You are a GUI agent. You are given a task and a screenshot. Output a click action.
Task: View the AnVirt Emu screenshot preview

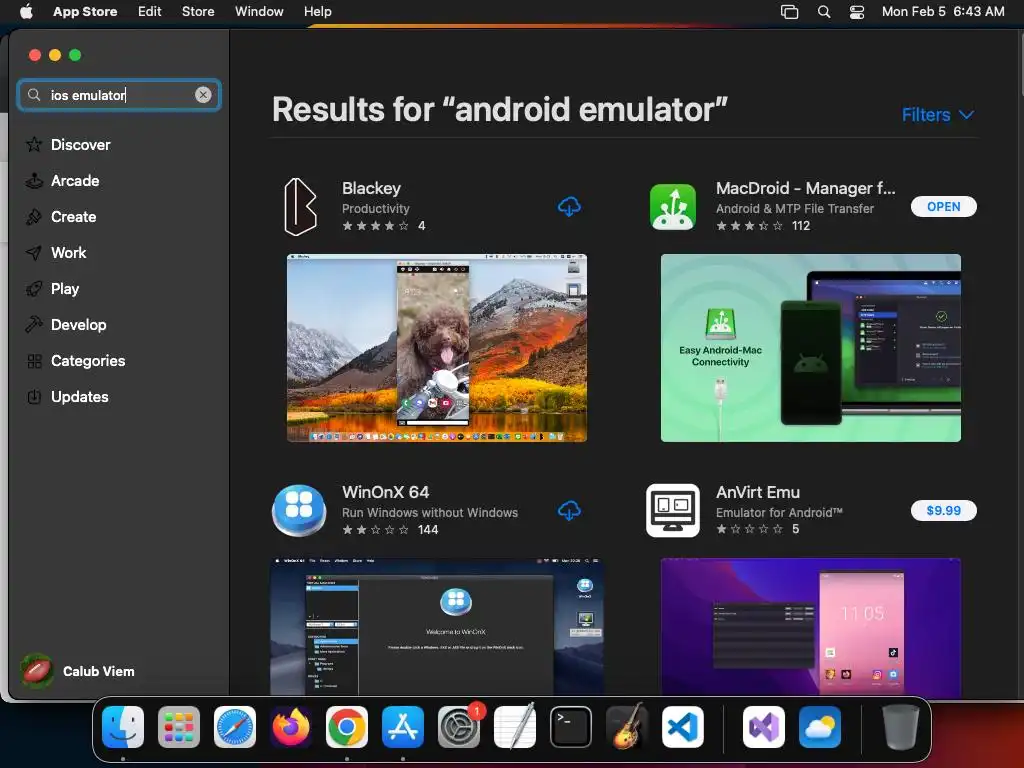pyautogui.click(x=810, y=626)
